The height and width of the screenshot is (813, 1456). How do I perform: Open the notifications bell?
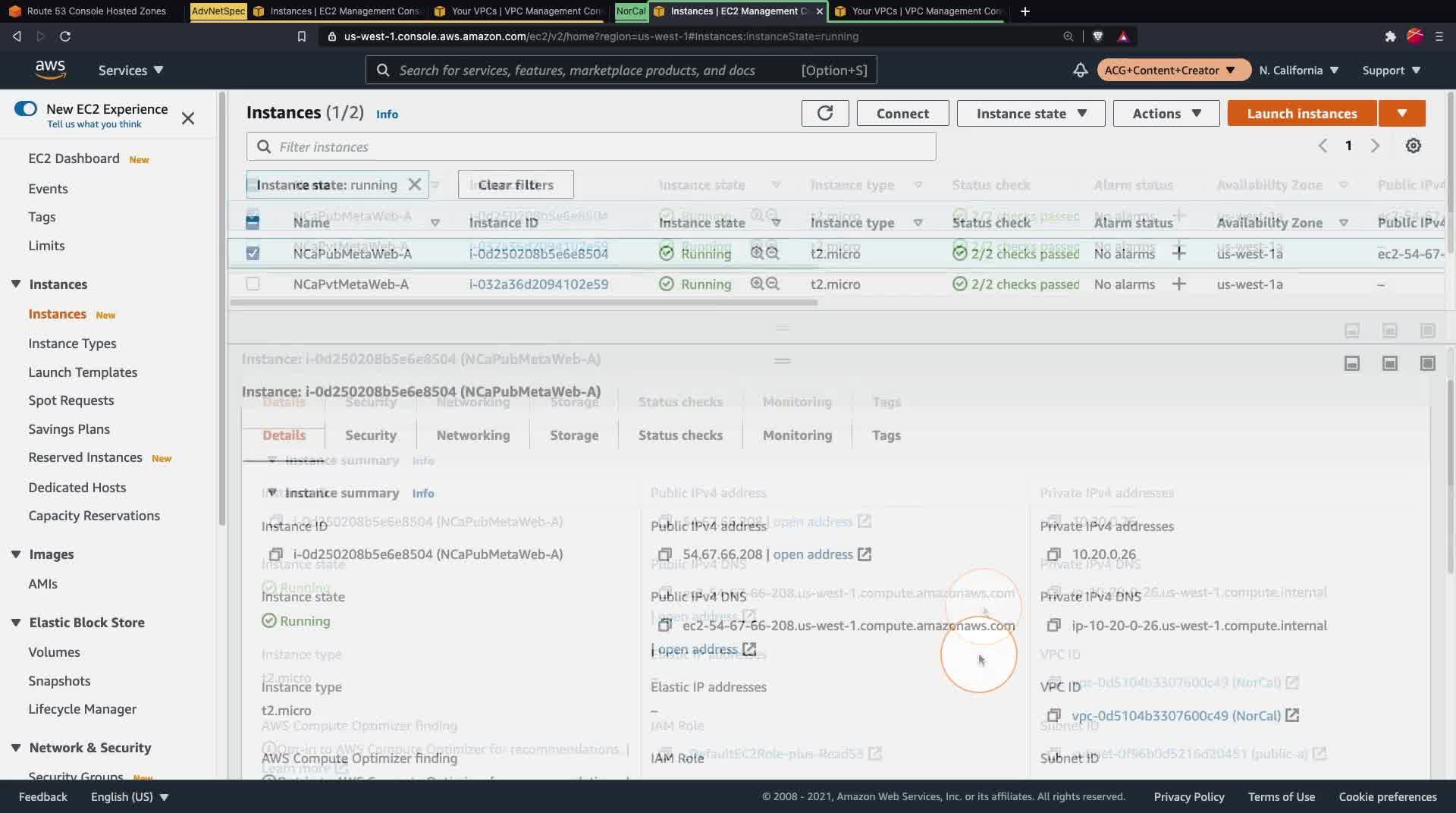[x=1080, y=71]
